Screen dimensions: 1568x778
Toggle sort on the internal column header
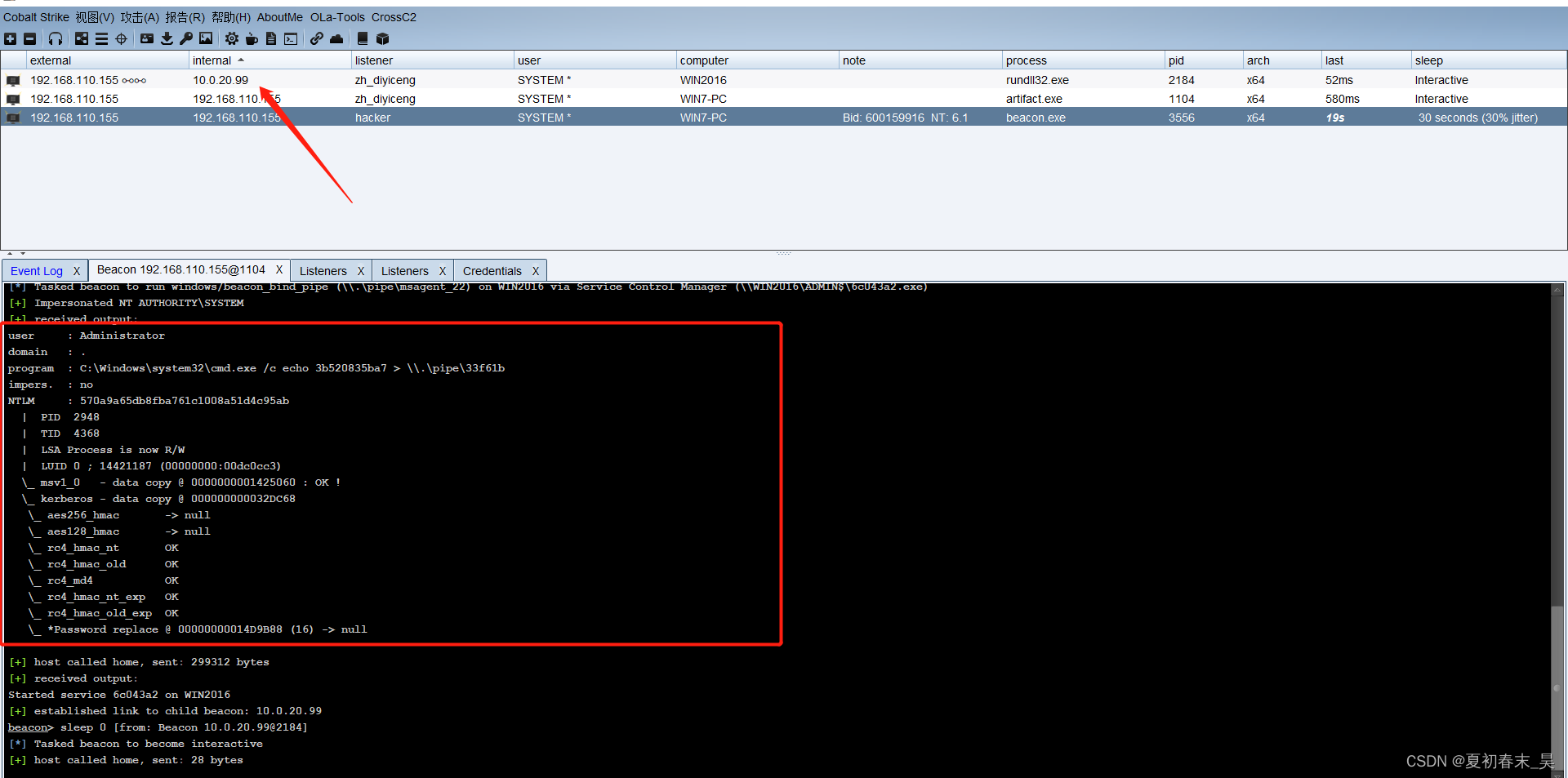pyautogui.click(x=270, y=60)
